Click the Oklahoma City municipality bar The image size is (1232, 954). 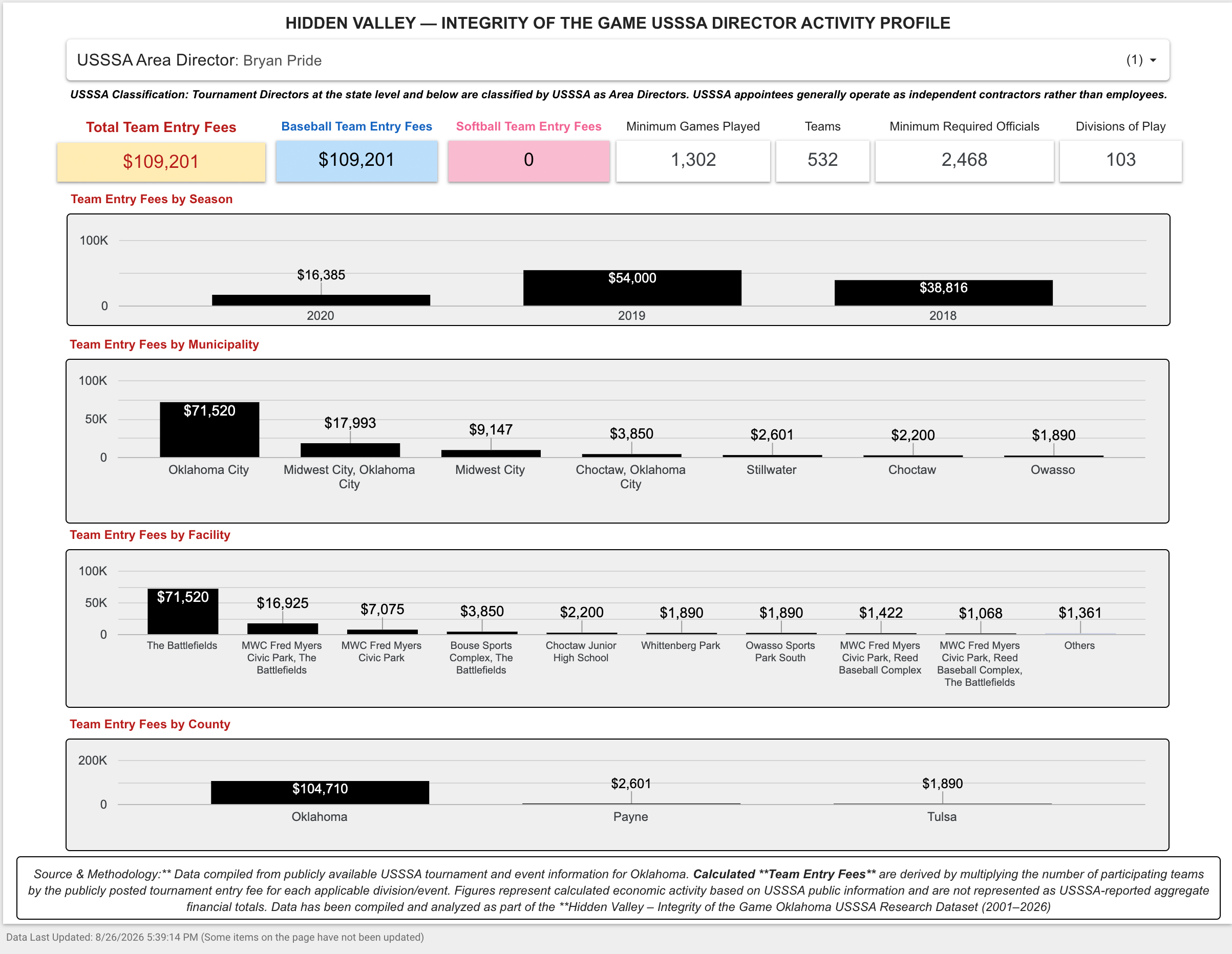pyautogui.click(x=209, y=429)
